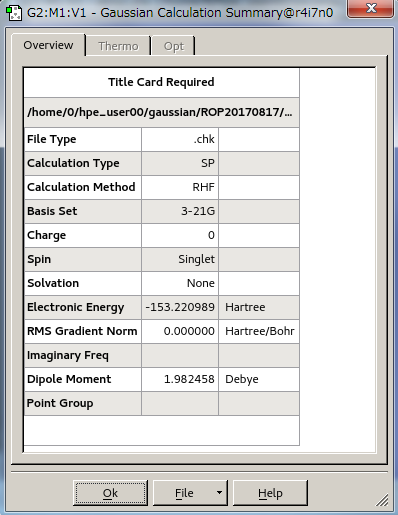Select the 'RMS Gradient Norm' label cell

83,331
